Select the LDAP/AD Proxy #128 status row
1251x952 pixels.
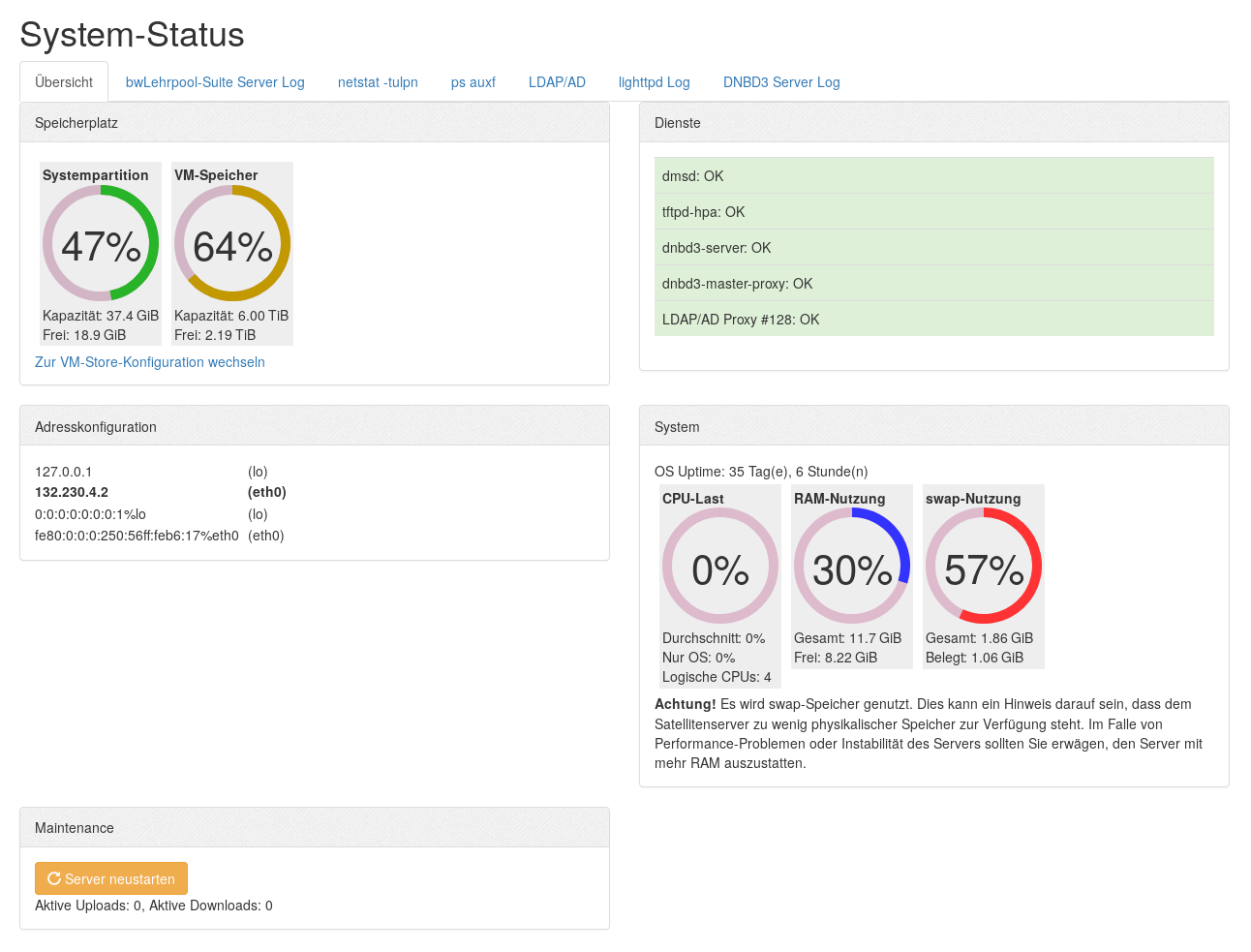[933, 320]
